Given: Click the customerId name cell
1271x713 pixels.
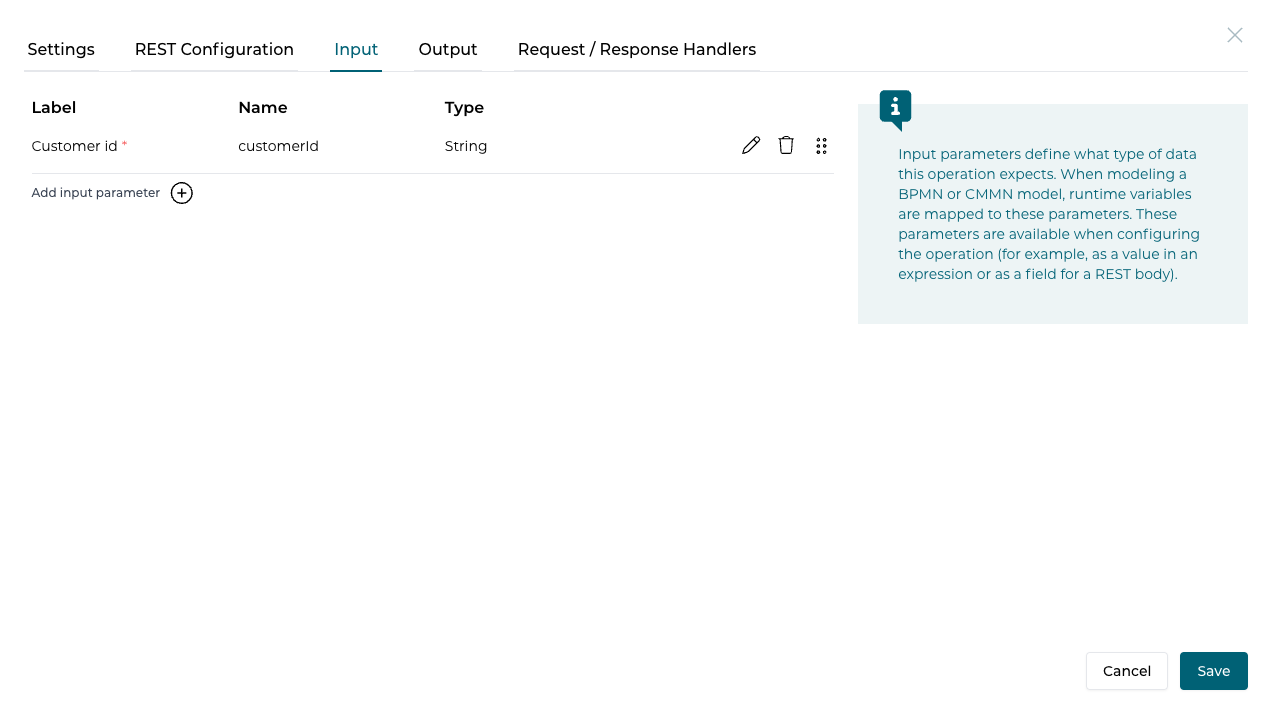Looking at the screenshot, I should (278, 145).
